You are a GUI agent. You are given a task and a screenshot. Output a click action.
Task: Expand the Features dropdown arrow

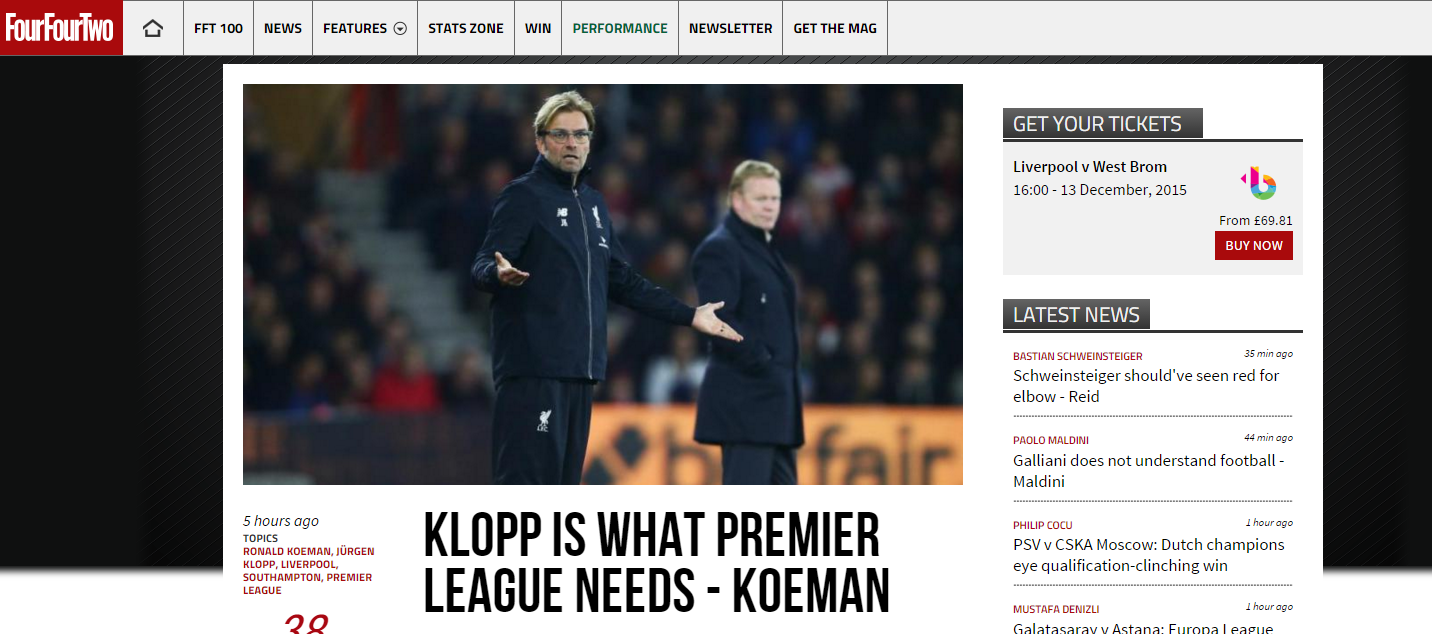(x=400, y=29)
